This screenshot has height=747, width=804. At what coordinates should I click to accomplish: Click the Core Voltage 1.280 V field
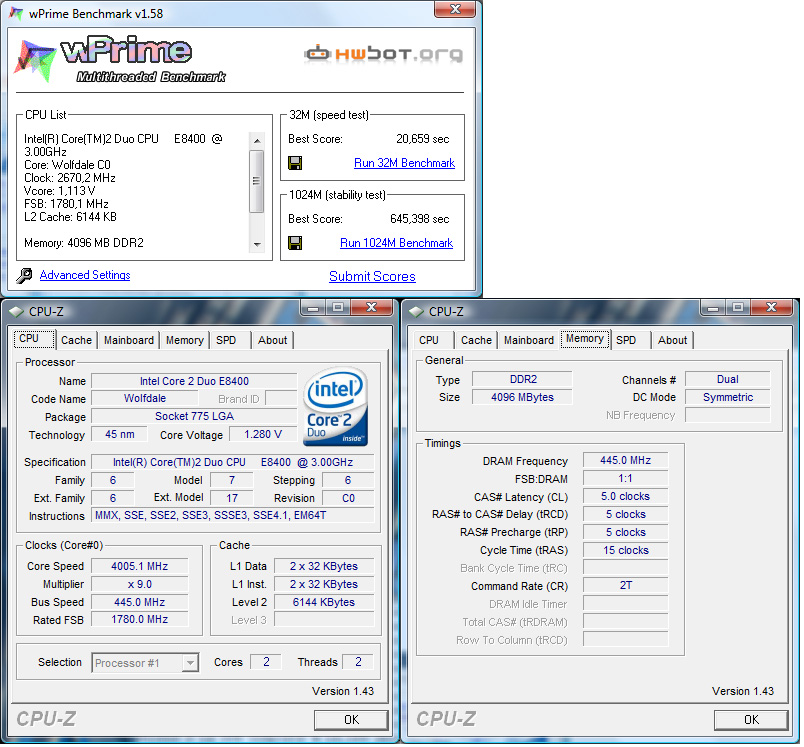pyautogui.click(x=263, y=434)
